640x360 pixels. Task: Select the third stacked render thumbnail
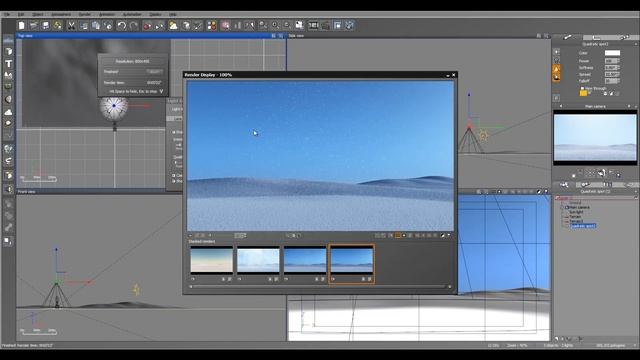[x=305, y=260]
